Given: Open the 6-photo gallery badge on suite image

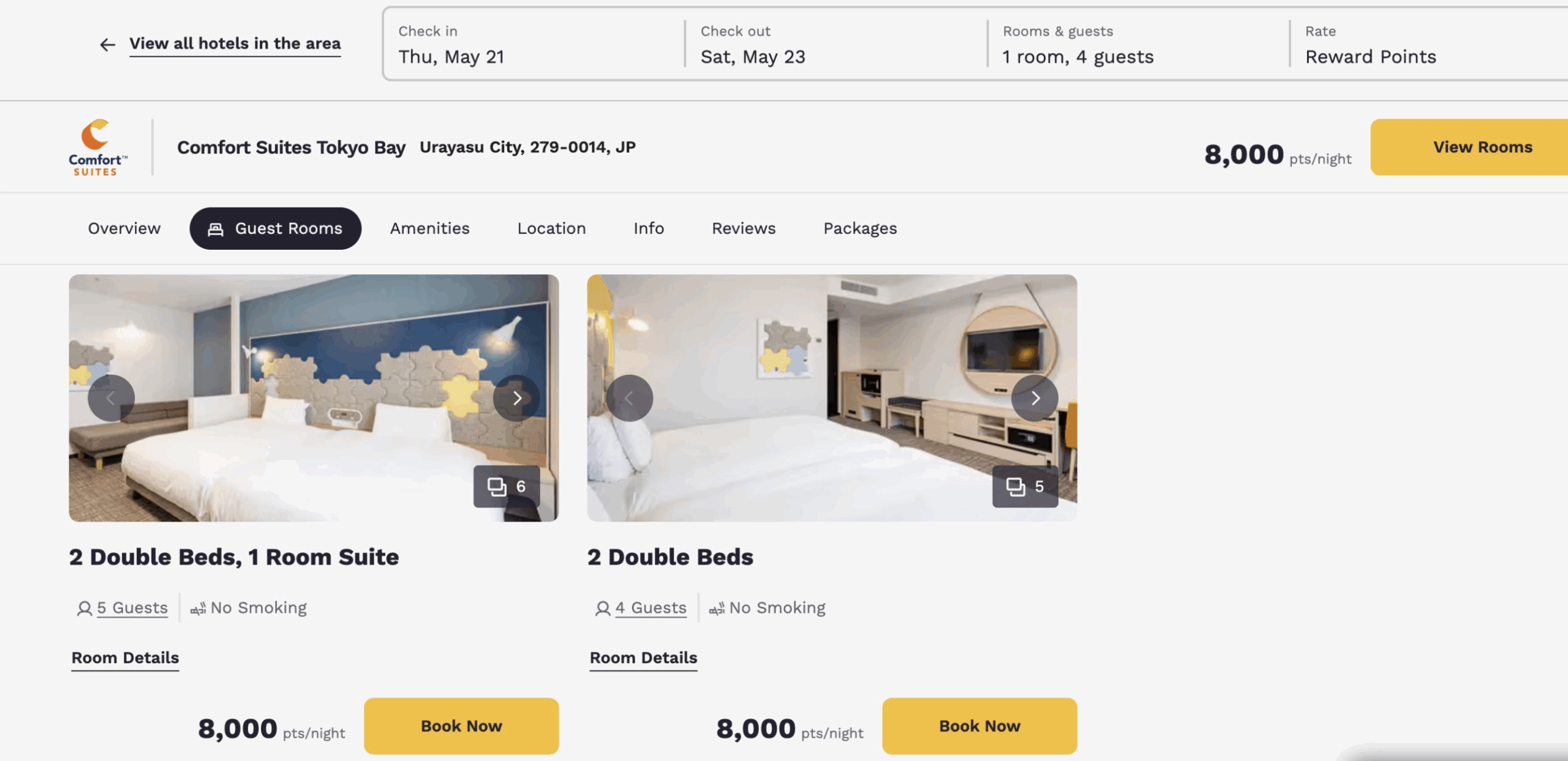Looking at the screenshot, I should pos(507,486).
